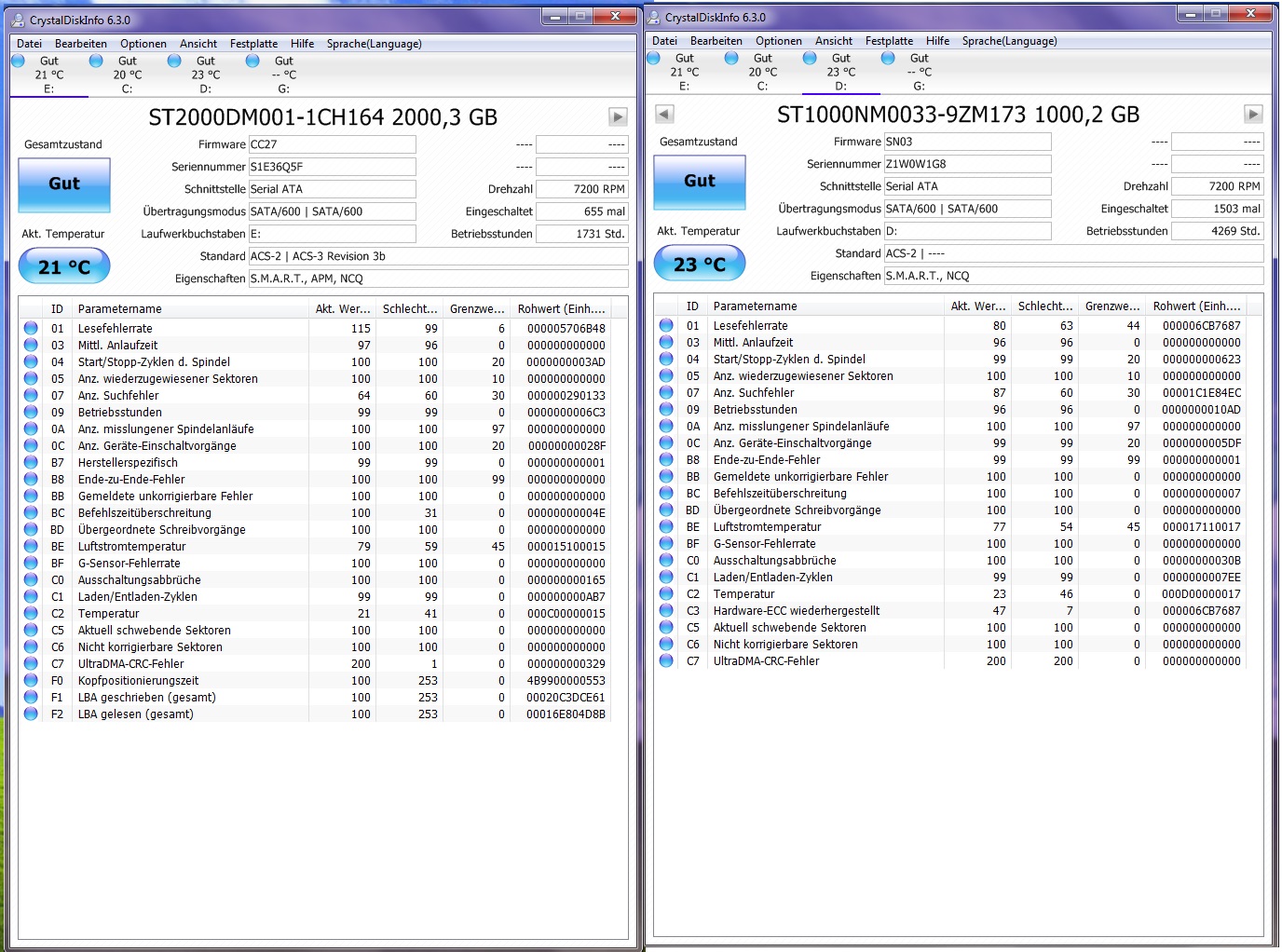Click status orb for LBA geschrieben (gesamt) row
The height and width of the screenshot is (952, 1282).
pyautogui.click(x=31, y=697)
